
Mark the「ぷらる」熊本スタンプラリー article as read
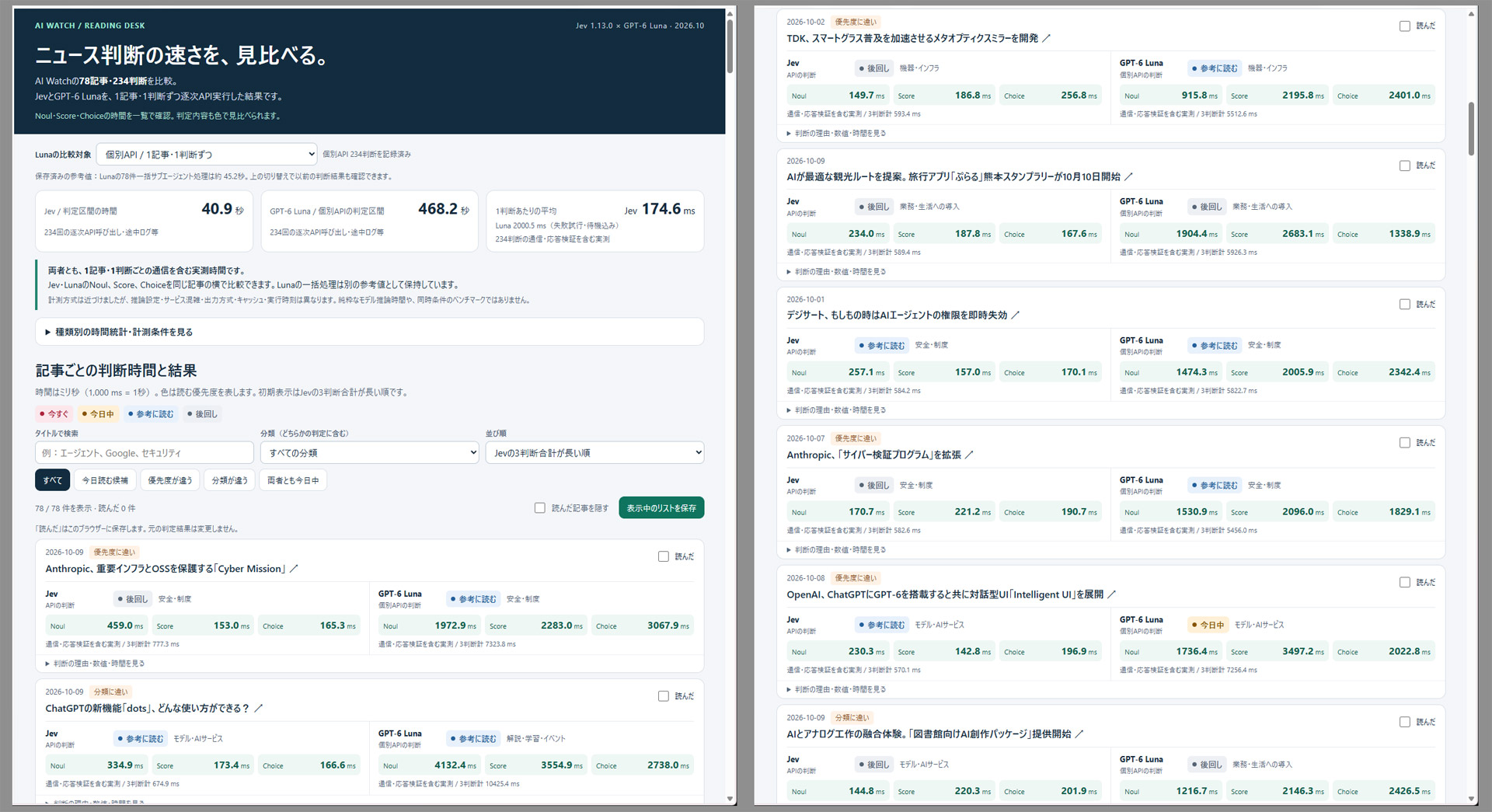(1405, 166)
